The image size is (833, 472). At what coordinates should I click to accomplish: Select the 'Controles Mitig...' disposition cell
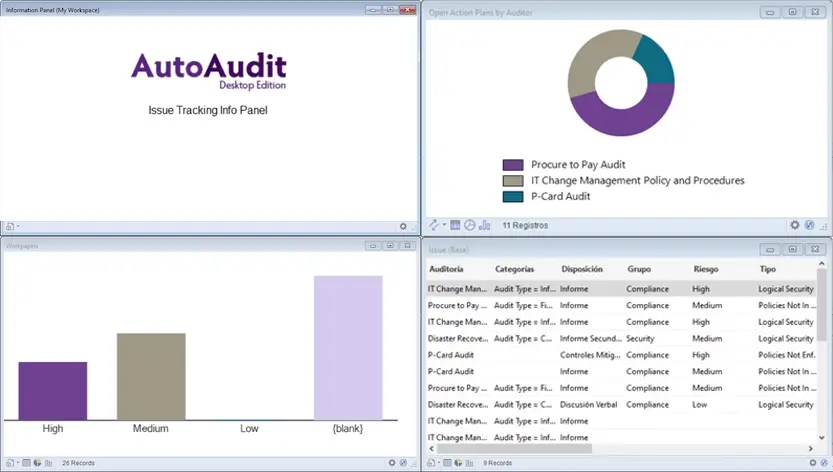(590, 355)
